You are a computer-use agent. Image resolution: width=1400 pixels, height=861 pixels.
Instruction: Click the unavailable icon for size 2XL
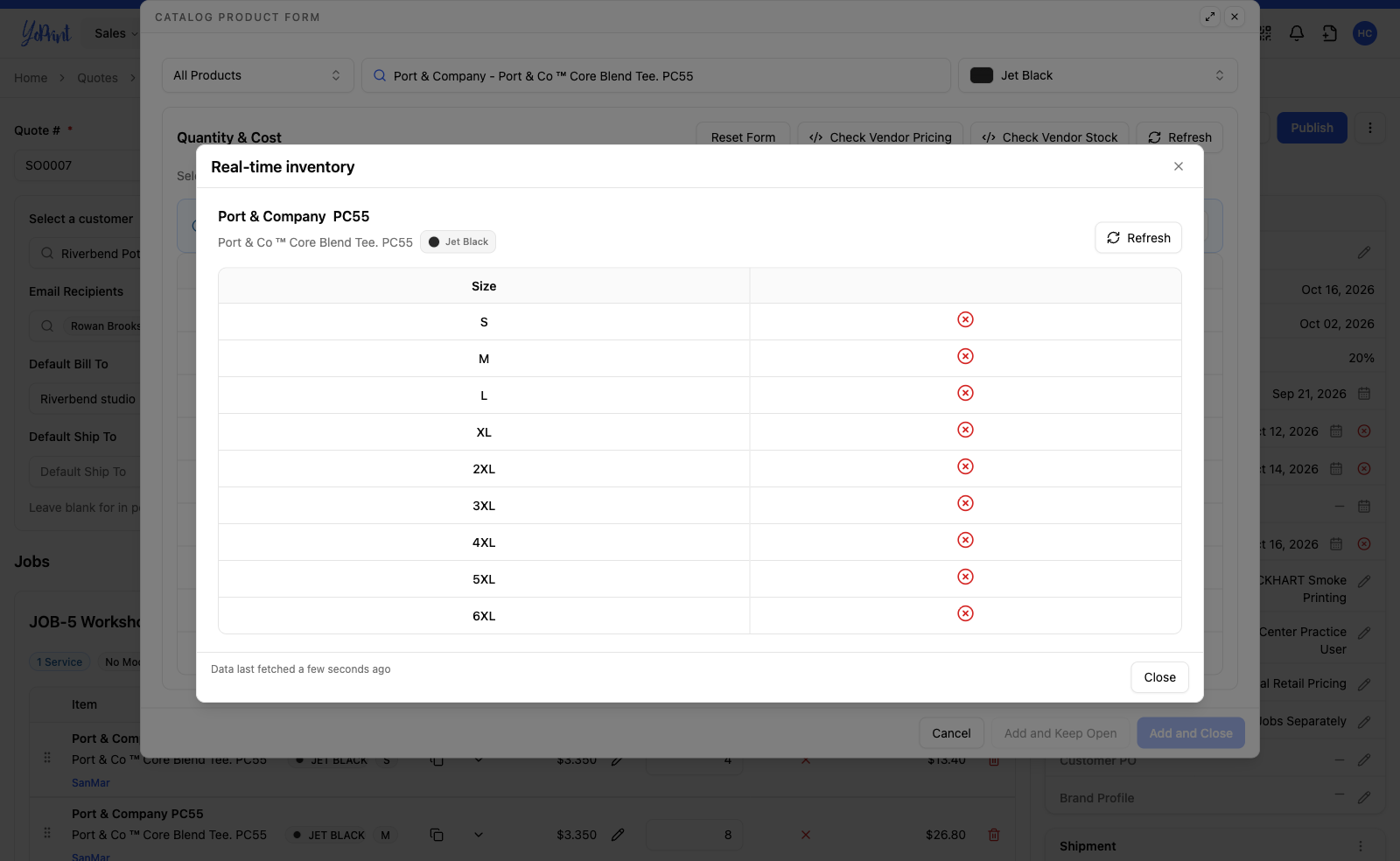[965, 466]
